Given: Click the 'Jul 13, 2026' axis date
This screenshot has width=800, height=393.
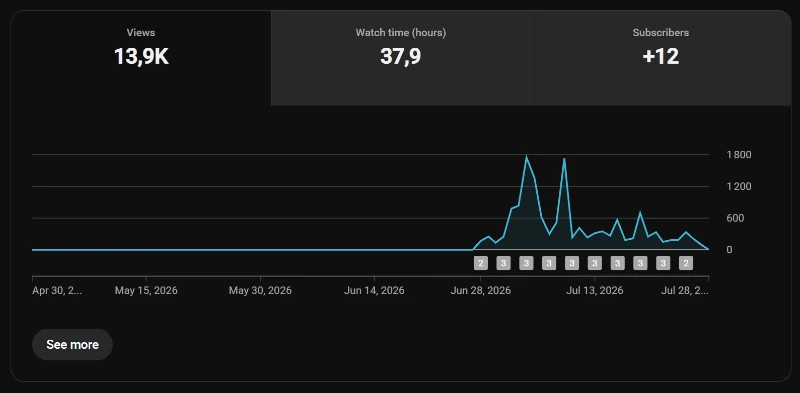Looking at the screenshot, I should (x=594, y=290).
